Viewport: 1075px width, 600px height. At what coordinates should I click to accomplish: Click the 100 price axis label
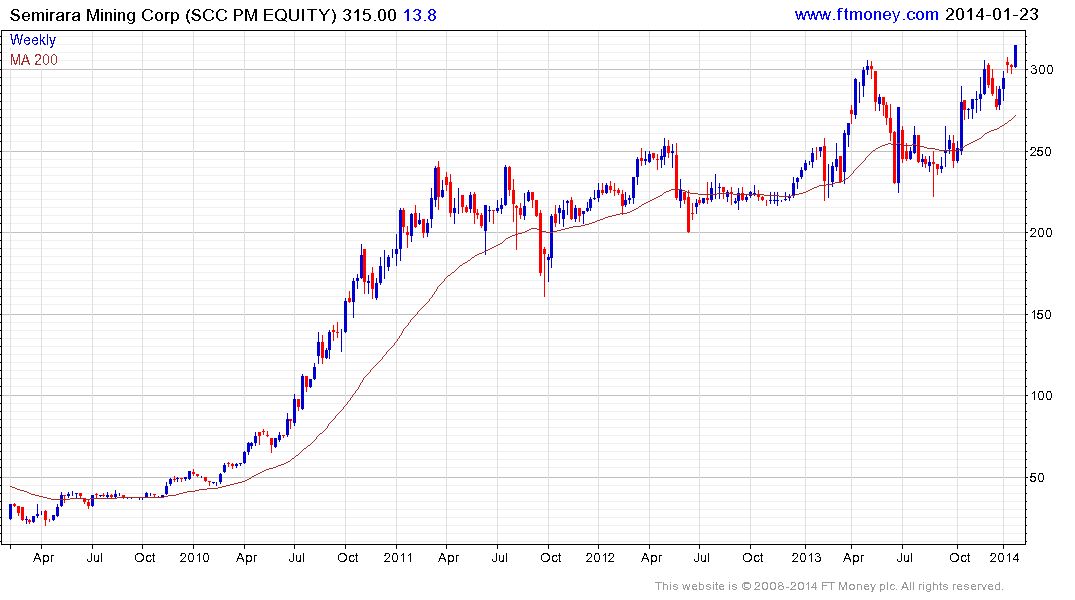point(1041,396)
